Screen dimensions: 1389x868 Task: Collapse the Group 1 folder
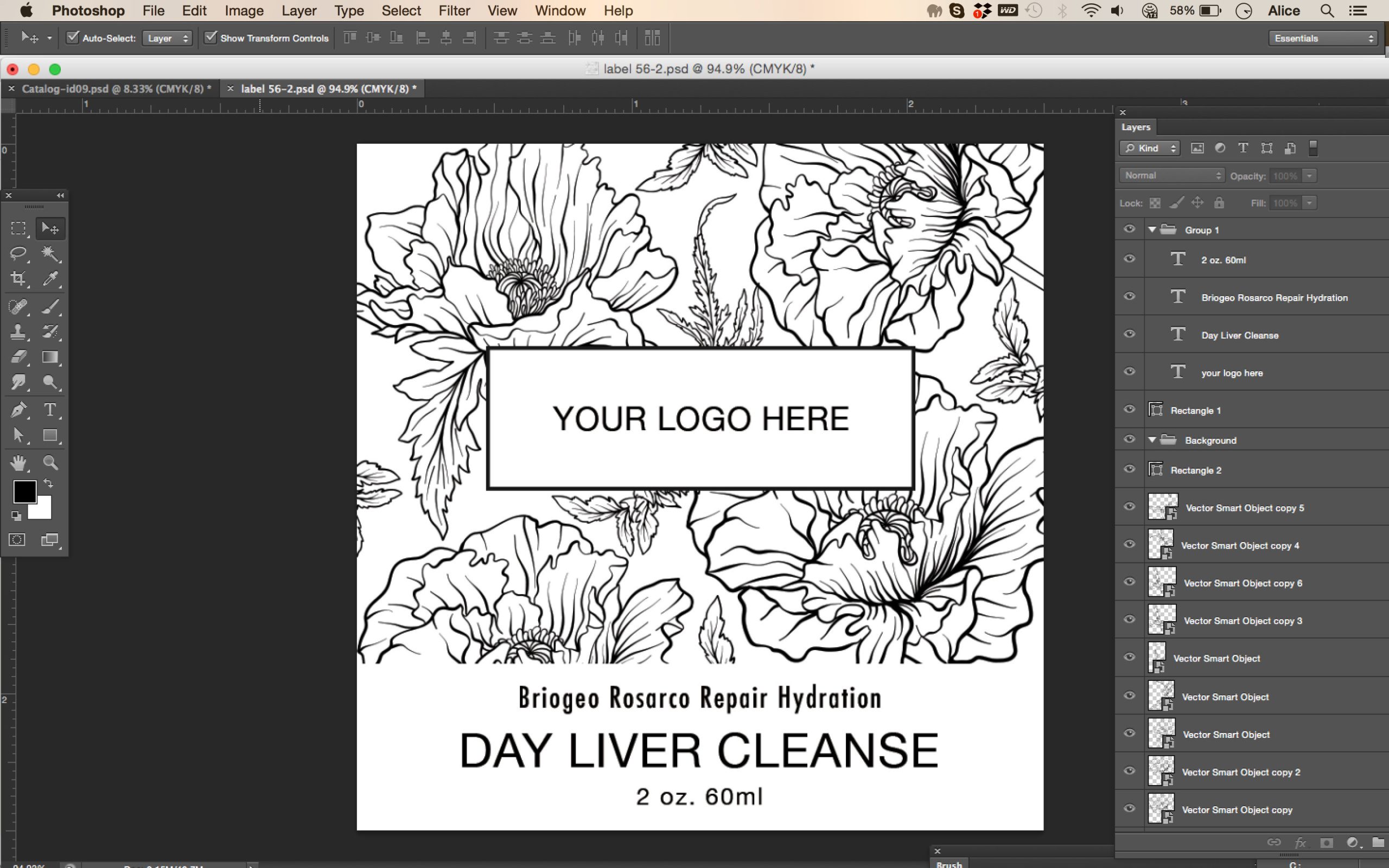pos(1152,229)
